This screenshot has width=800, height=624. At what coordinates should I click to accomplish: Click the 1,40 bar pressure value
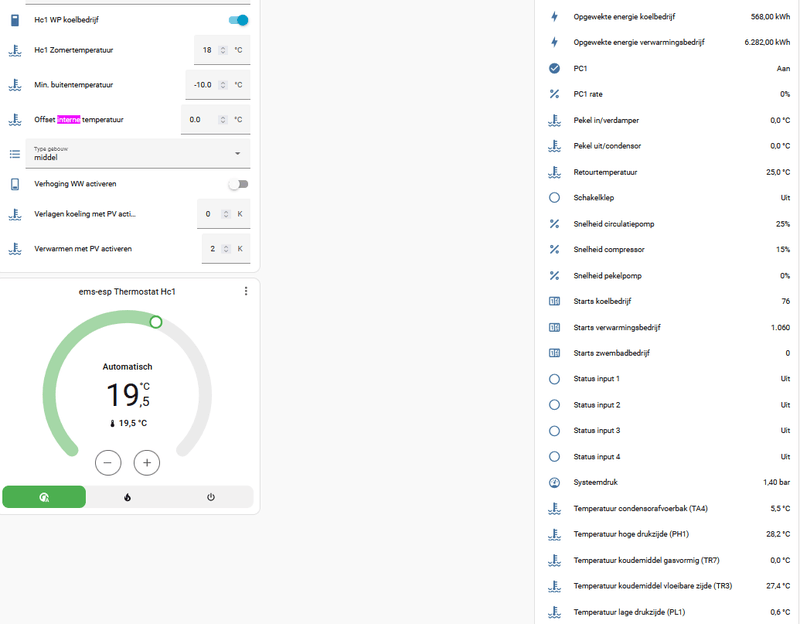776,482
